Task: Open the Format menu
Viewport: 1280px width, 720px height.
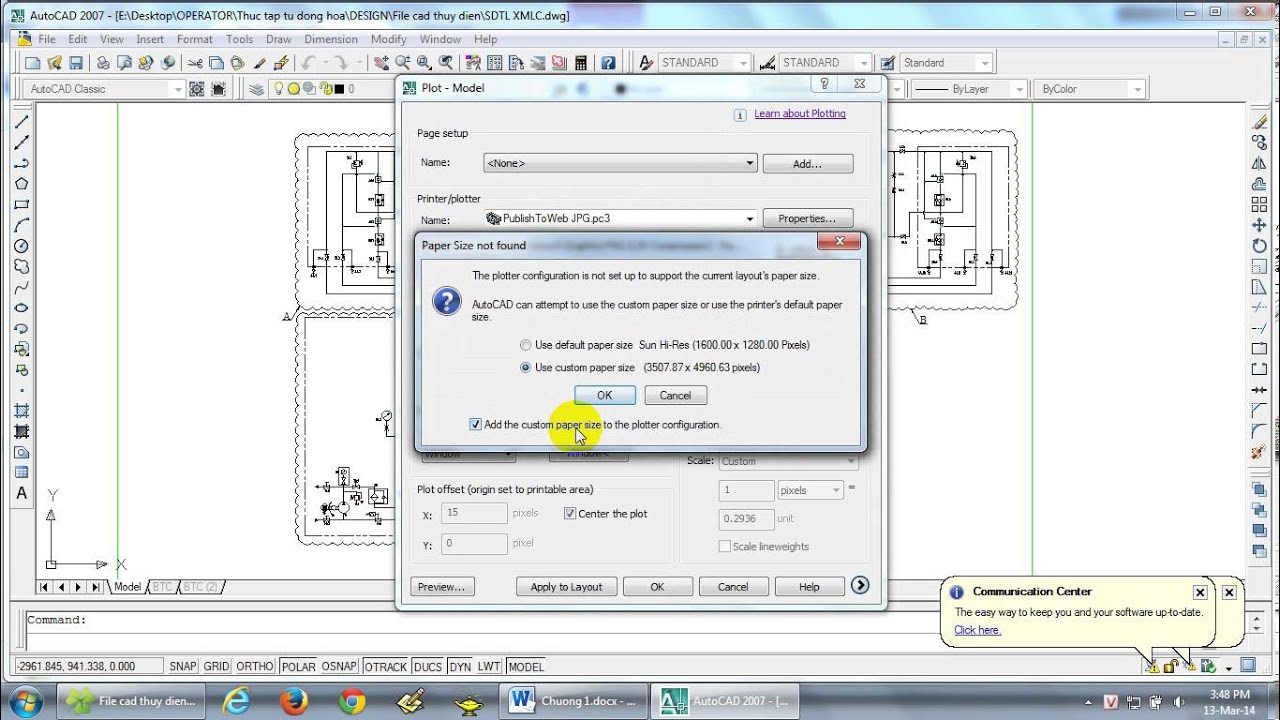Action: (195, 39)
